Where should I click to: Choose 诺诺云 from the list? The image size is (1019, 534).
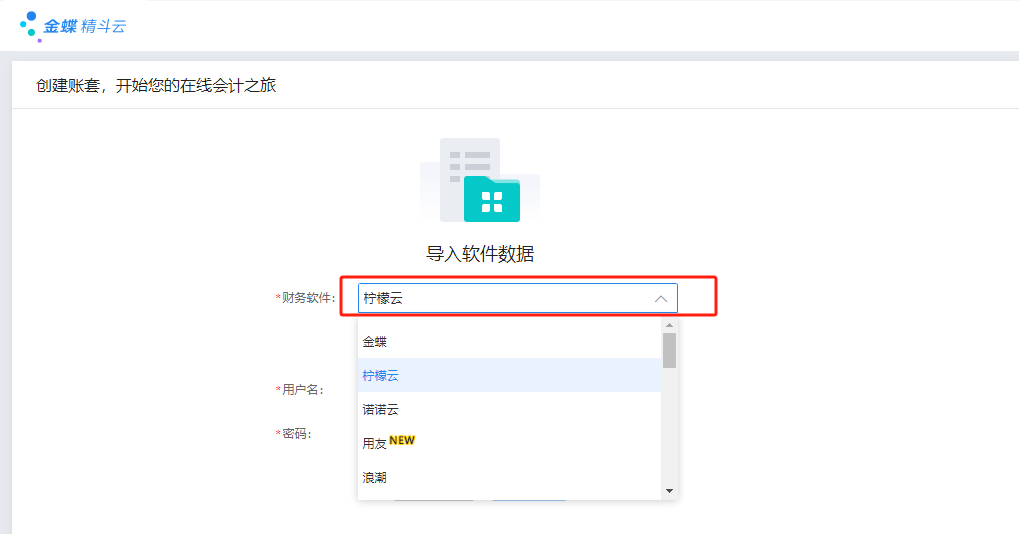coord(510,409)
